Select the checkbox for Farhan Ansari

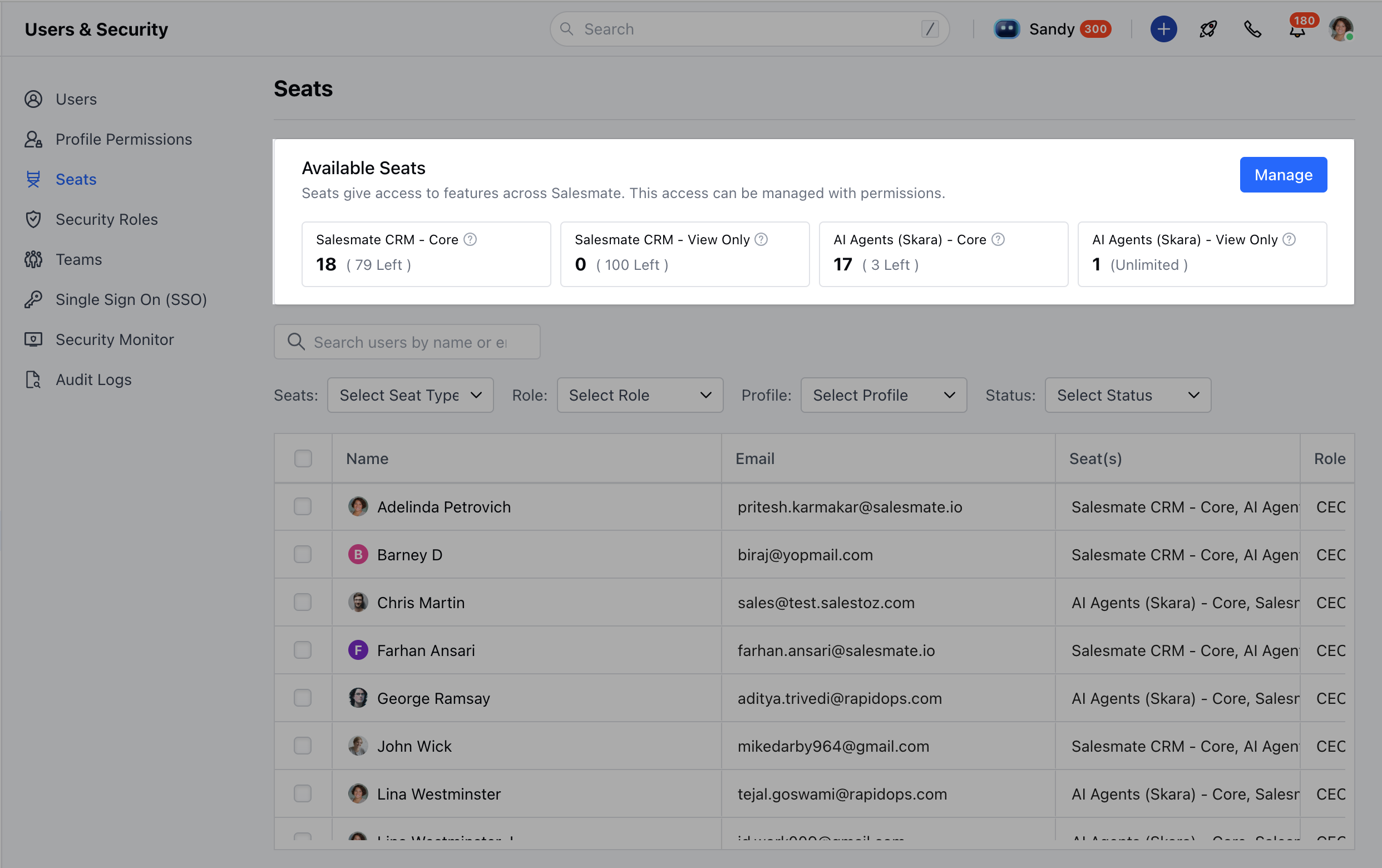pos(303,650)
